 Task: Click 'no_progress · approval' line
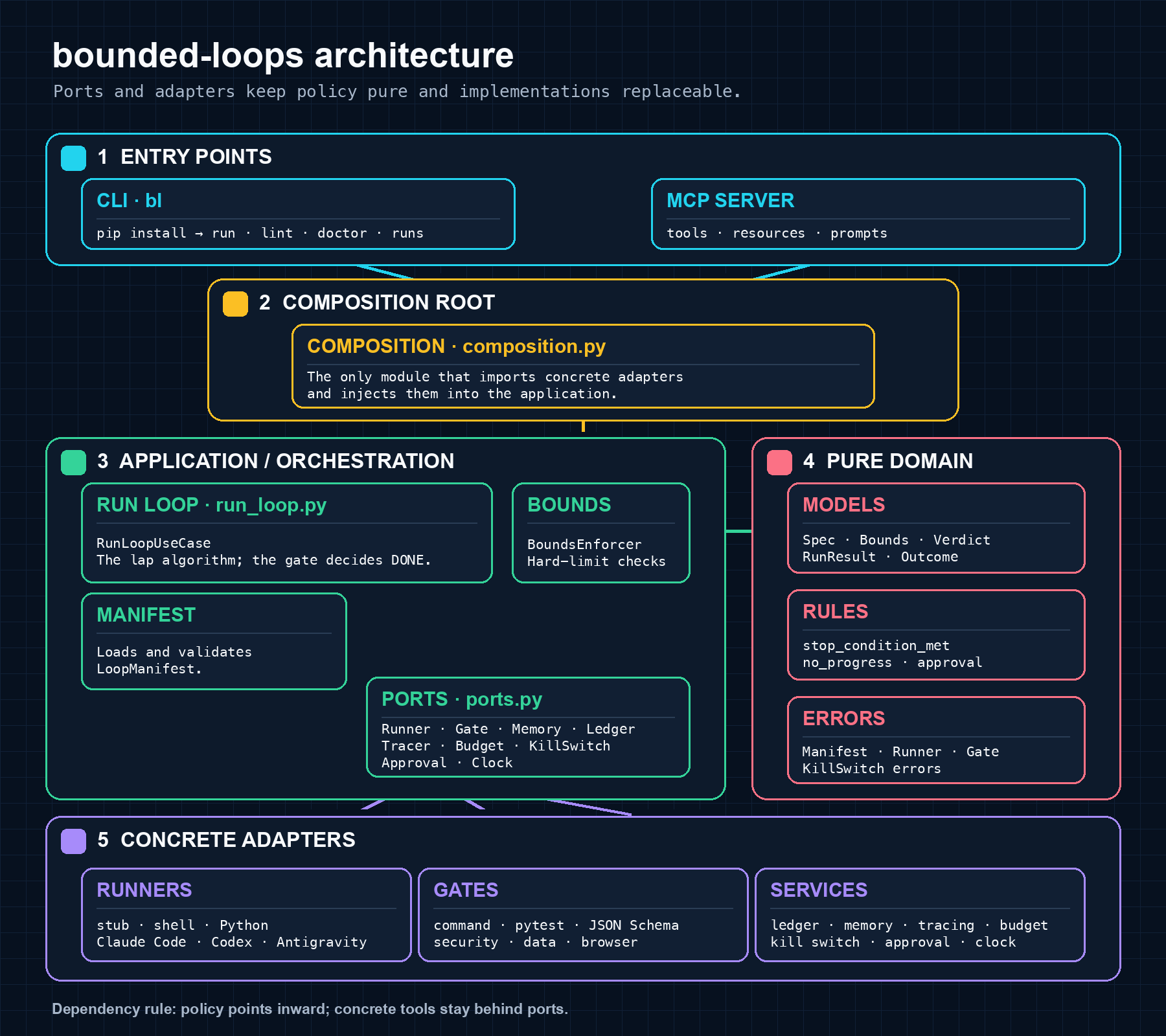click(893, 662)
